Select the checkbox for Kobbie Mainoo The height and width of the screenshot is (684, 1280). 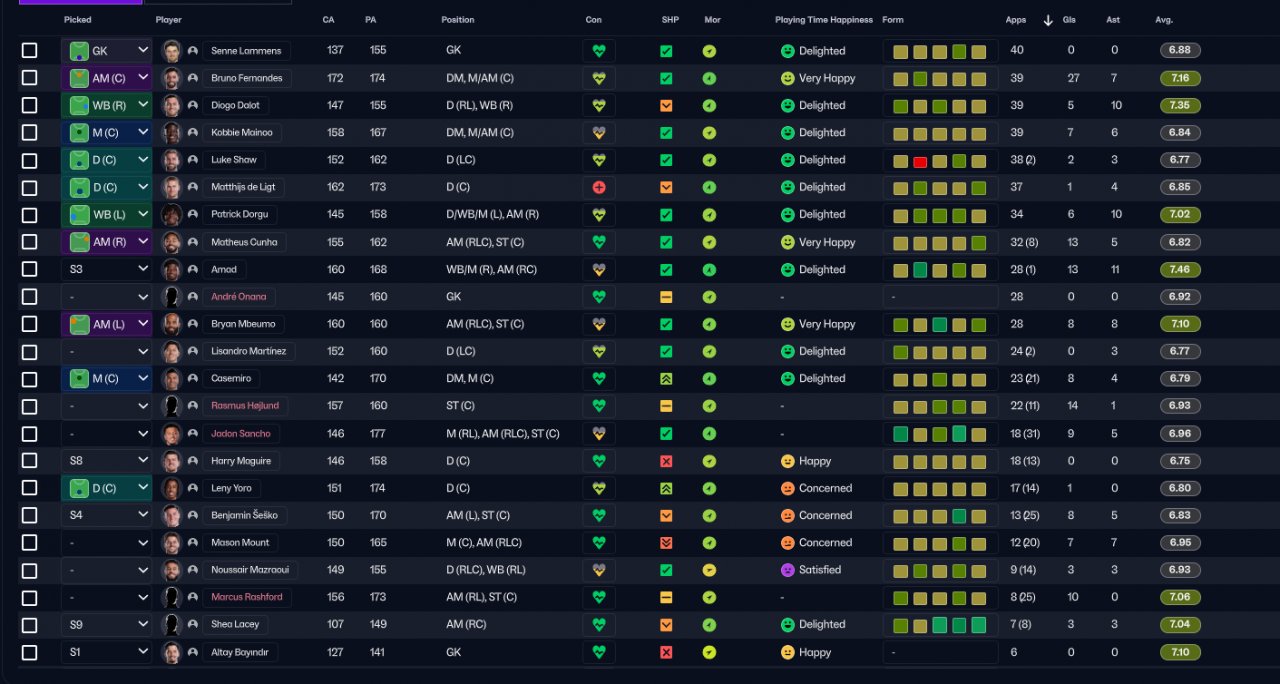point(29,133)
